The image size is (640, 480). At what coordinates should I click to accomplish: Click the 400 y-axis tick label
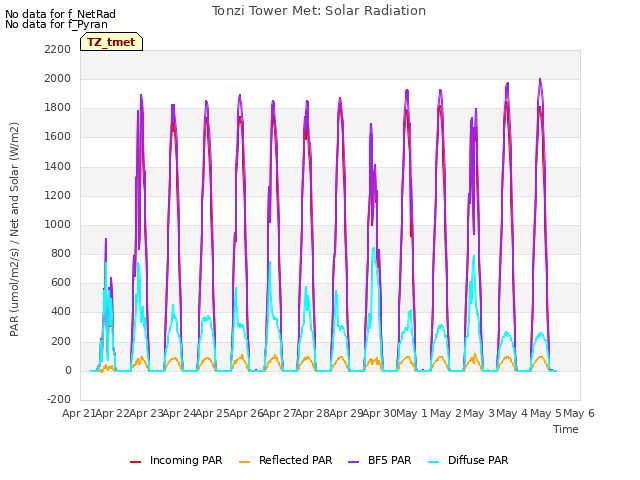[x=61, y=312]
